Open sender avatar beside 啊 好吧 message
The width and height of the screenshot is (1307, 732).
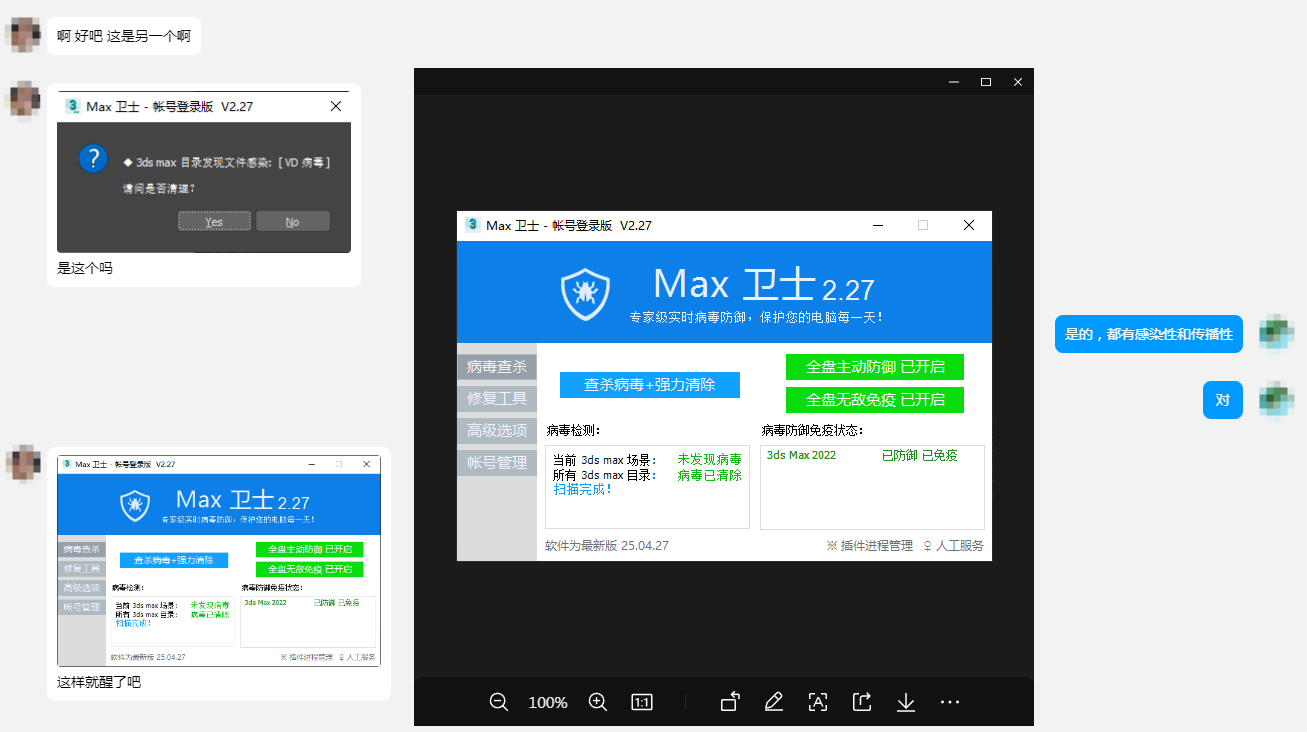[23, 35]
